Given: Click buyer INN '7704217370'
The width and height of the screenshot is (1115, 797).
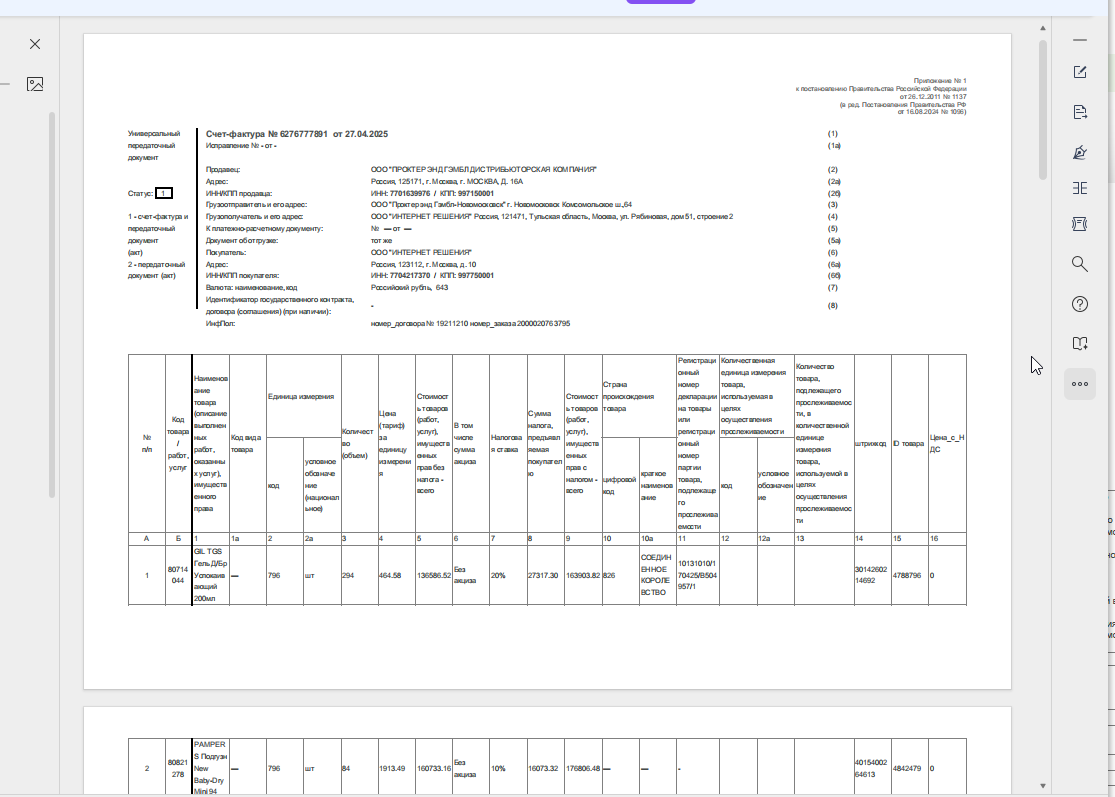Looking at the screenshot, I should pos(410,276).
